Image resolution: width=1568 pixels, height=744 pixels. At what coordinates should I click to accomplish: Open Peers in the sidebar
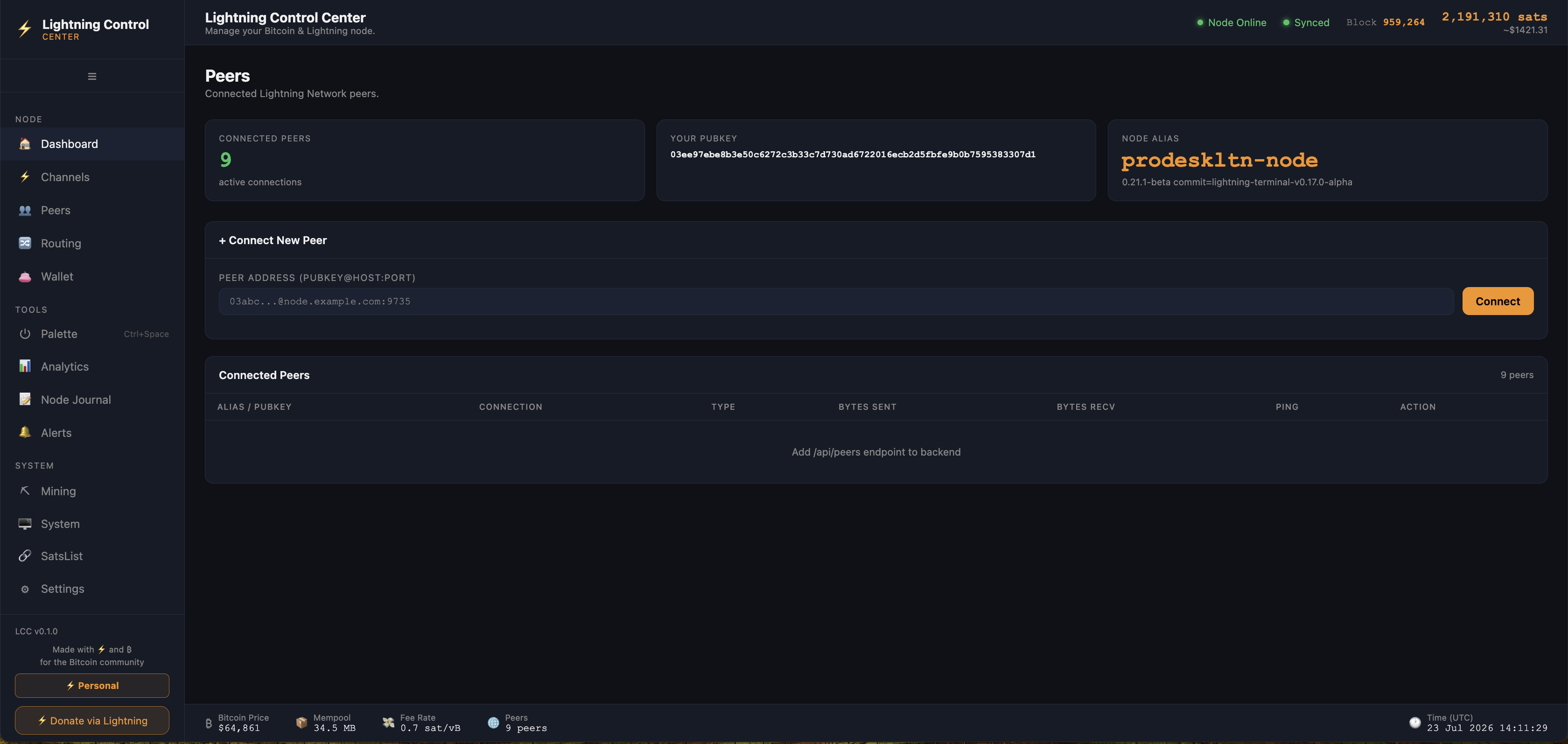coord(92,210)
